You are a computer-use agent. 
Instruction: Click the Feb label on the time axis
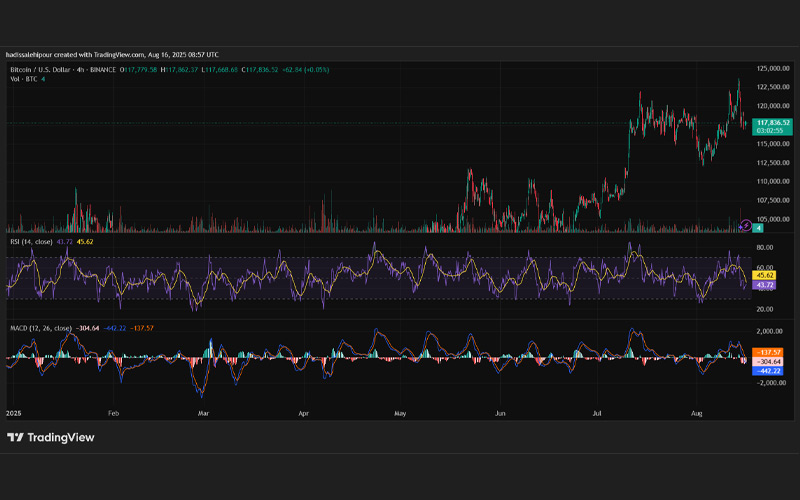(x=113, y=413)
